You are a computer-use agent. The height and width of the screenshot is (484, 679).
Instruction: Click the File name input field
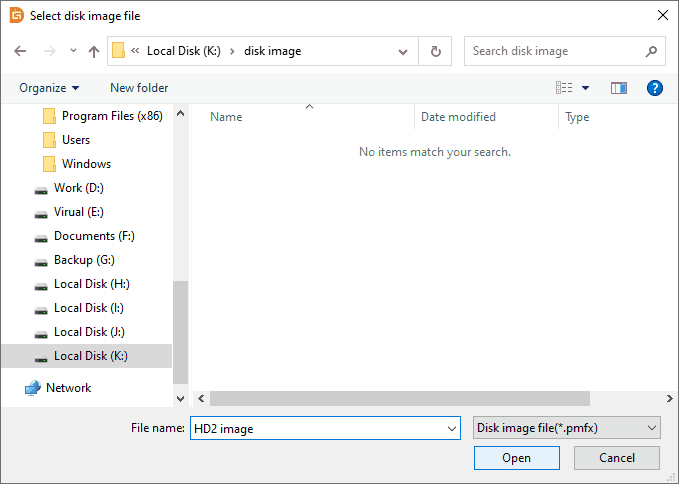coord(318,428)
